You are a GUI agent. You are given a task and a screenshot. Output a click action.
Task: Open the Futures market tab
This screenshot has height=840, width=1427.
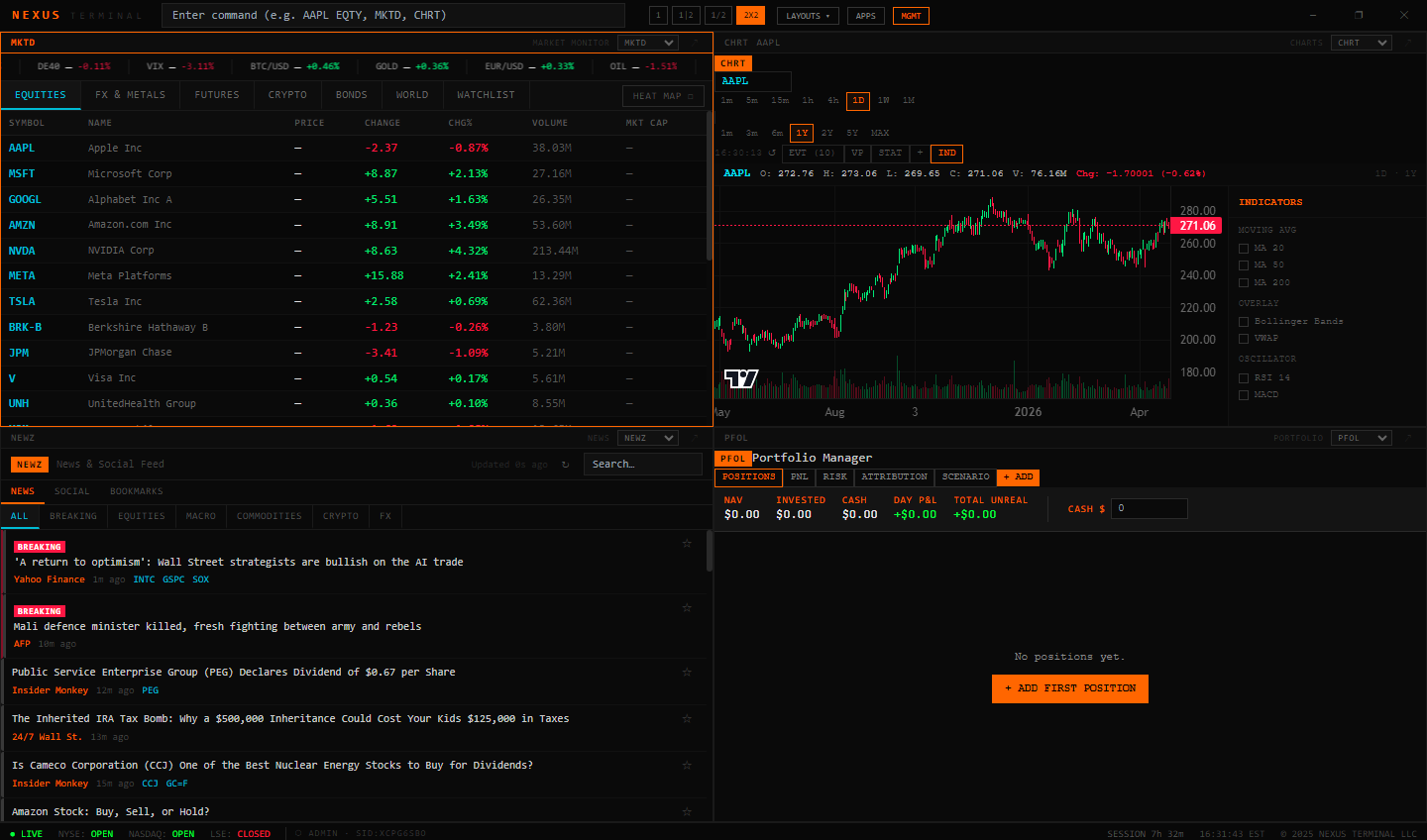point(217,95)
